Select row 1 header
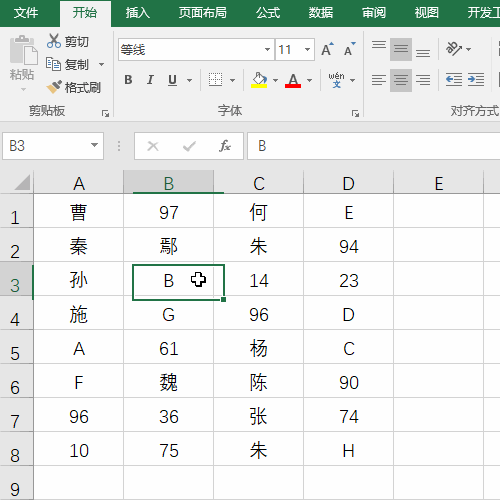 [16, 211]
